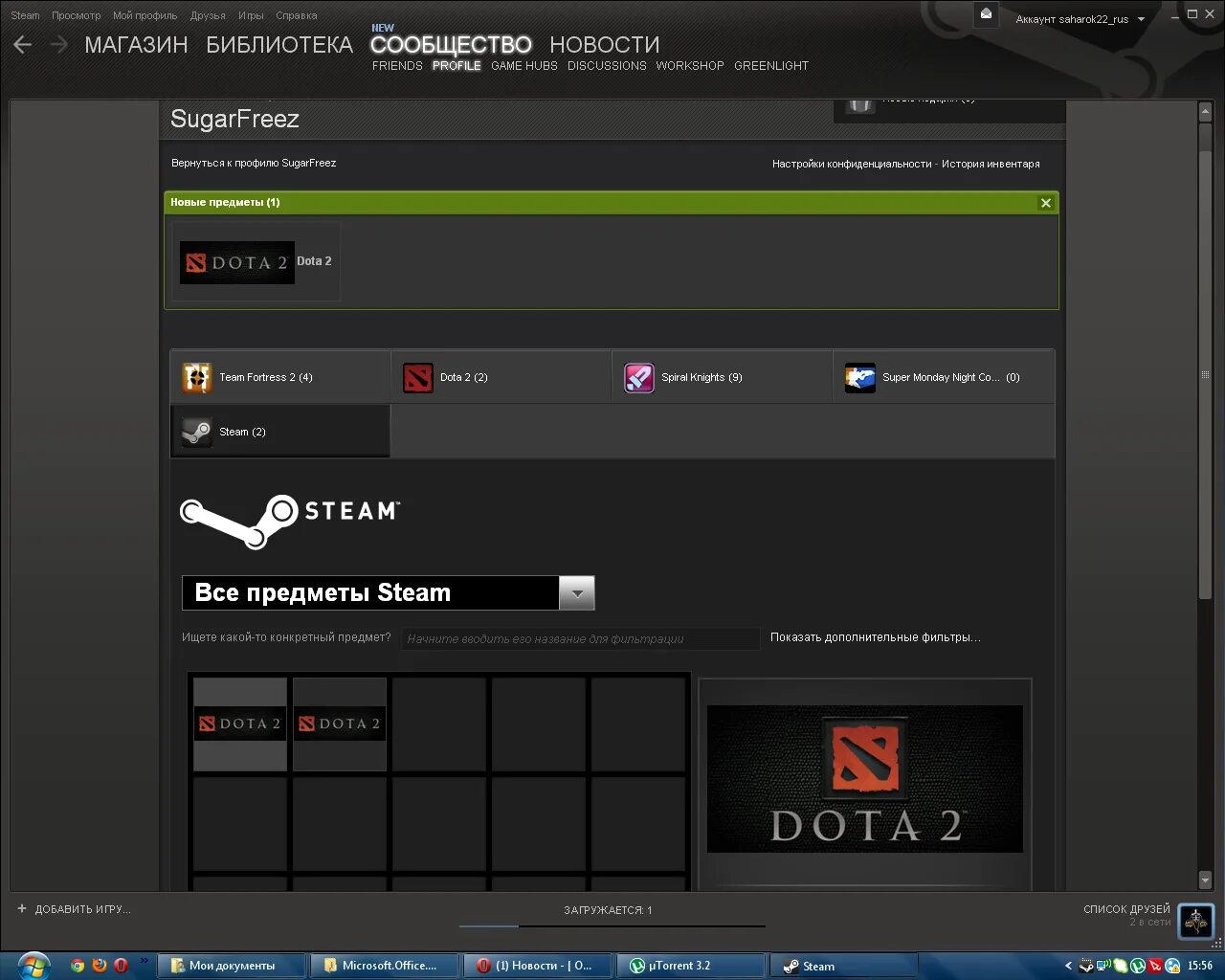Open the DISCUSSIONS sub-tab
Screen dimensions: 1225x980
(x=607, y=66)
